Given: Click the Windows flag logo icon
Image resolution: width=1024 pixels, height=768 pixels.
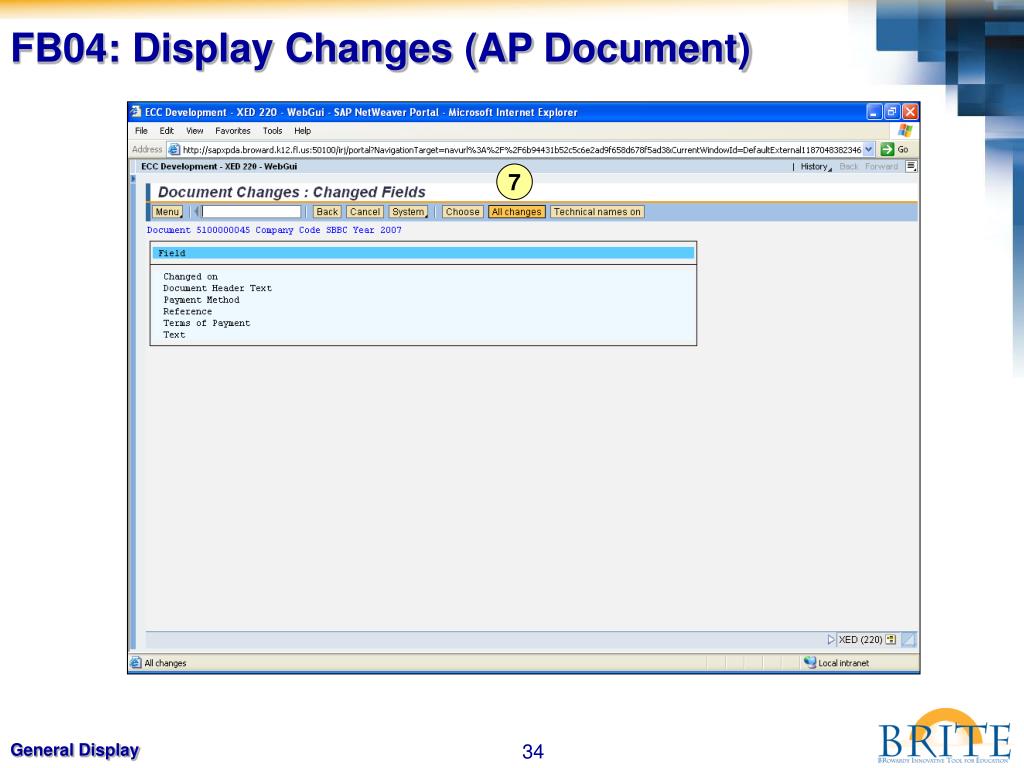Looking at the screenshot, I should (905, 131).
